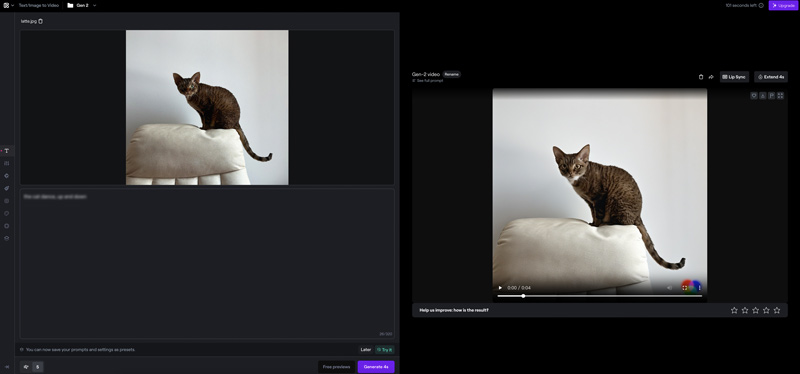Delete the uploaded latte.jpg image

[x=41, y=21]
